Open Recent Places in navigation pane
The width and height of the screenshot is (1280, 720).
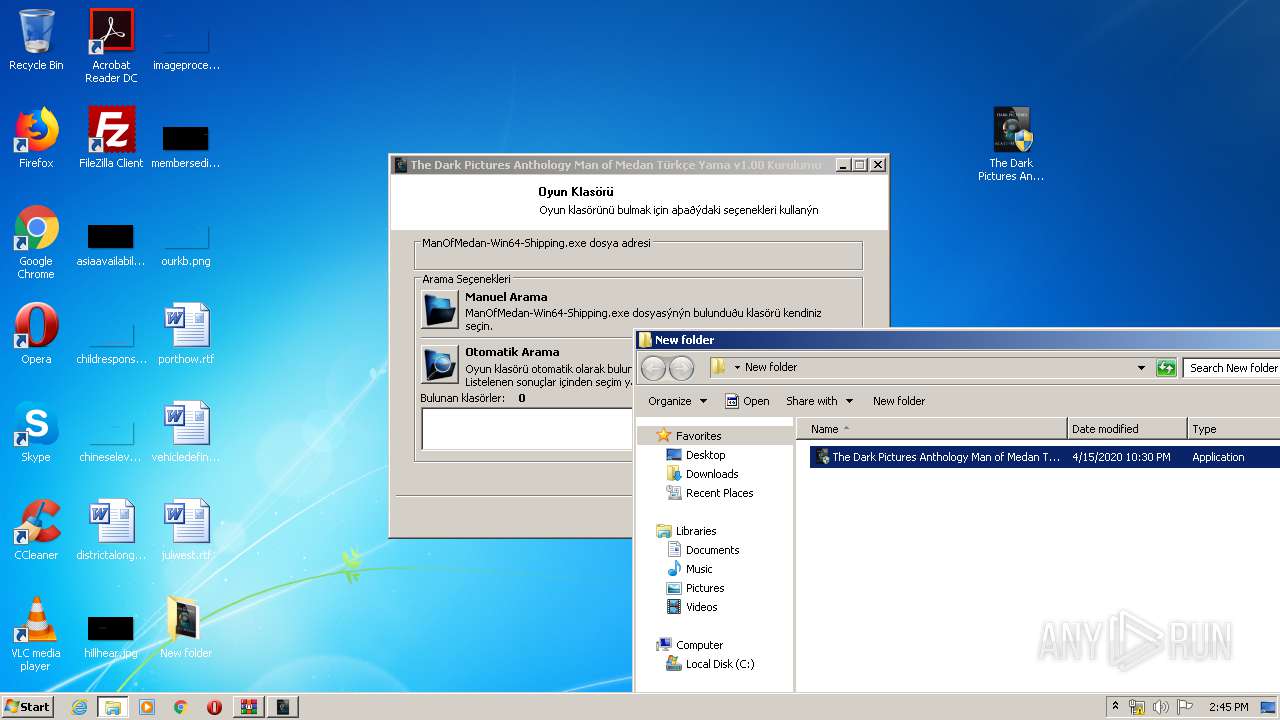click(x=719, y=493)
